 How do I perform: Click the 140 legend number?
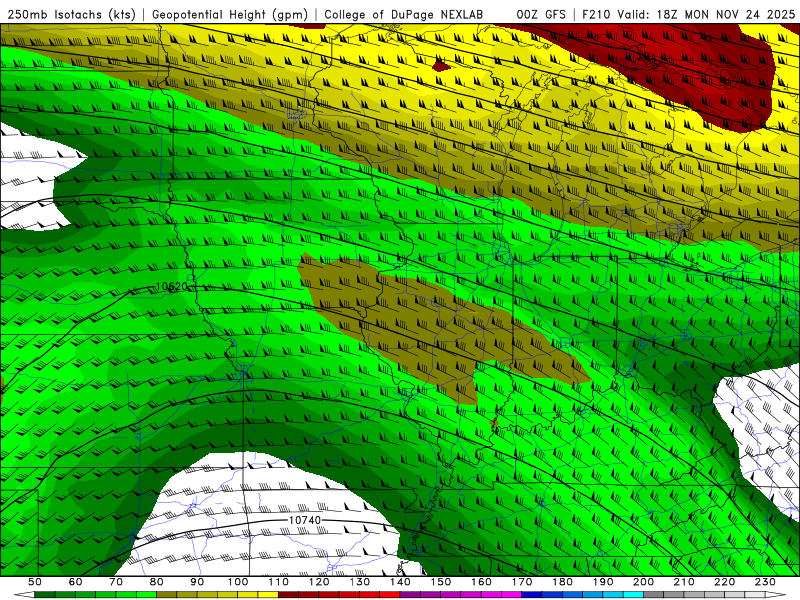[401, 582]
